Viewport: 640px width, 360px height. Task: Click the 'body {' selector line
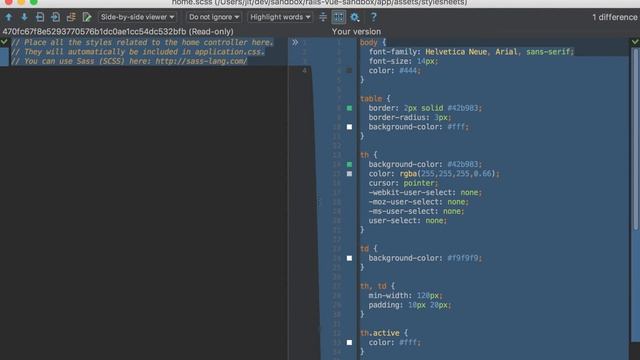pyautogui.click(x=373, y=42)
